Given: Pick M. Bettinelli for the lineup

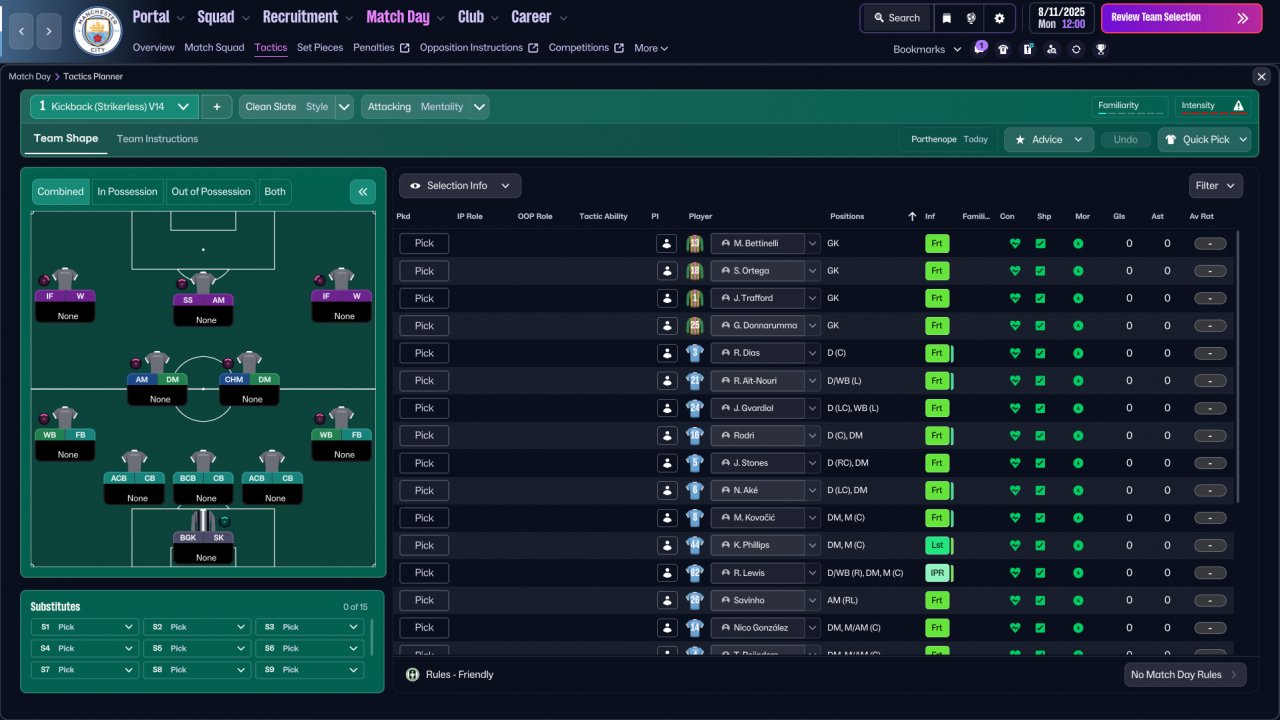Looking at the screenshot, I should pyautogui.click(x=424, y=243).
